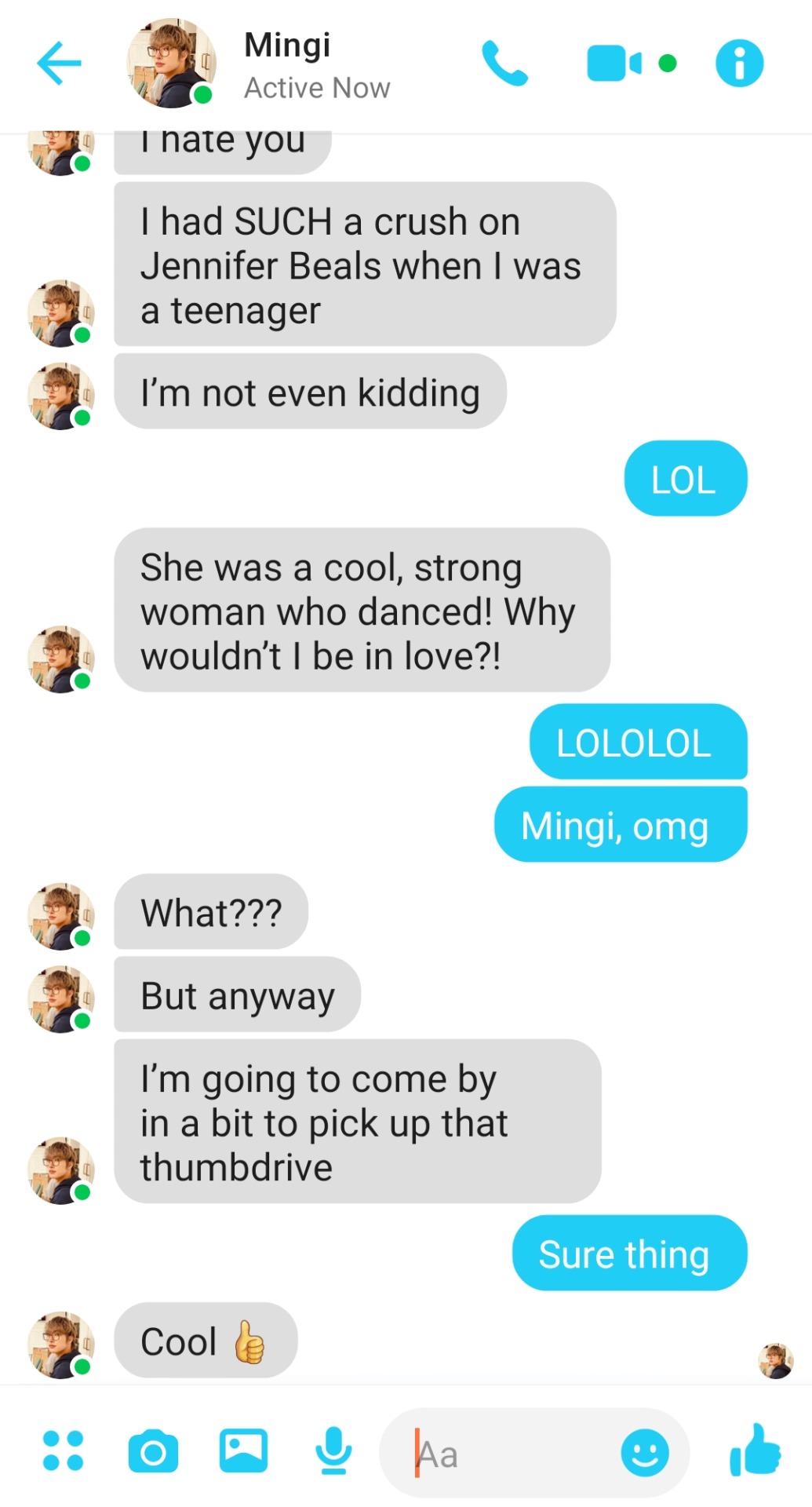Open conversation info circle icon

[739, 63]
